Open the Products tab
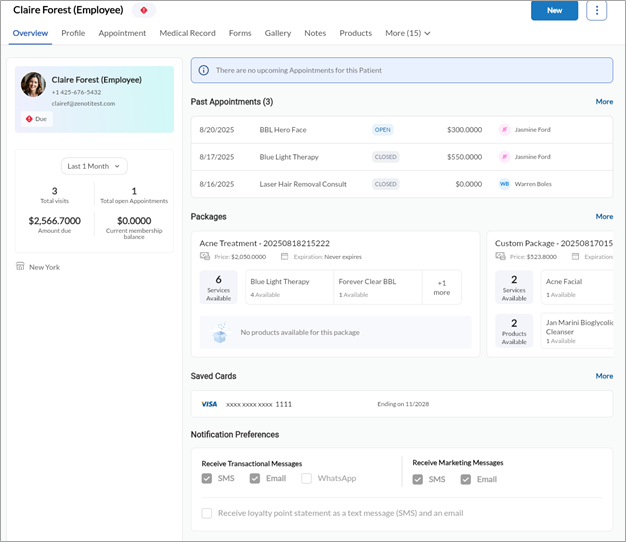 (355, 33)
